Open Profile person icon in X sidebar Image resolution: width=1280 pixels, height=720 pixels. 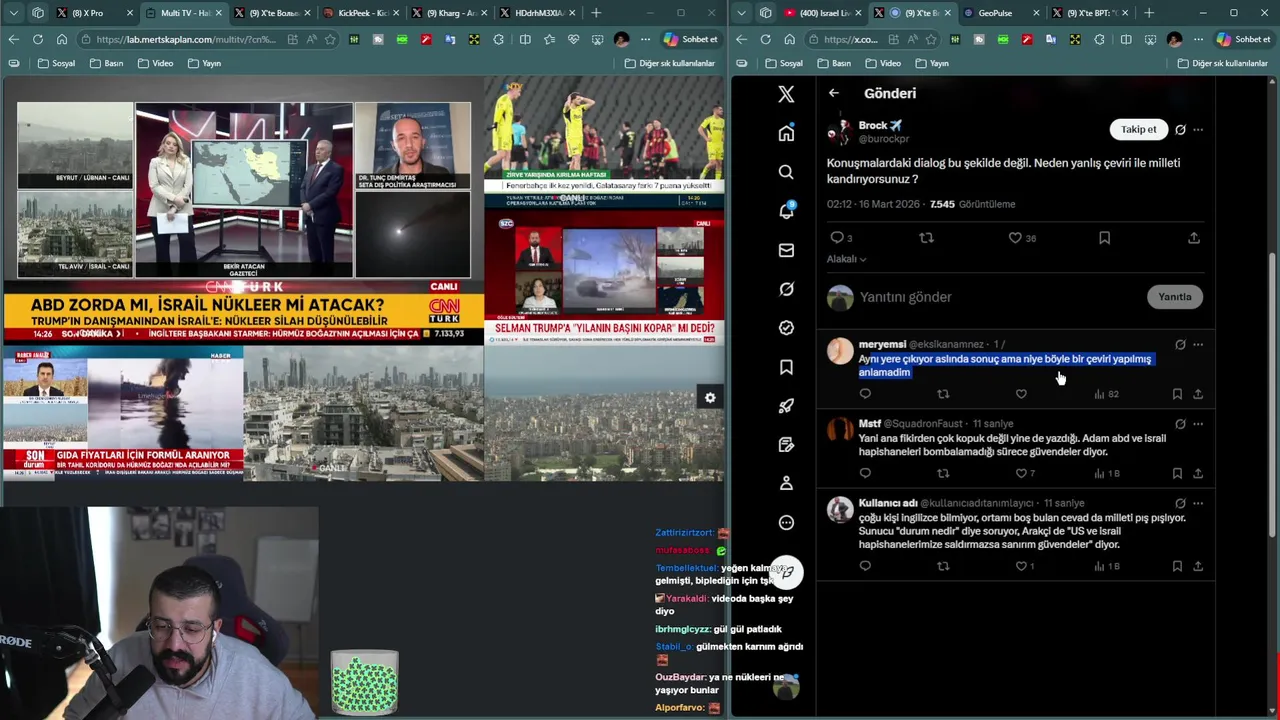[786, 483]
